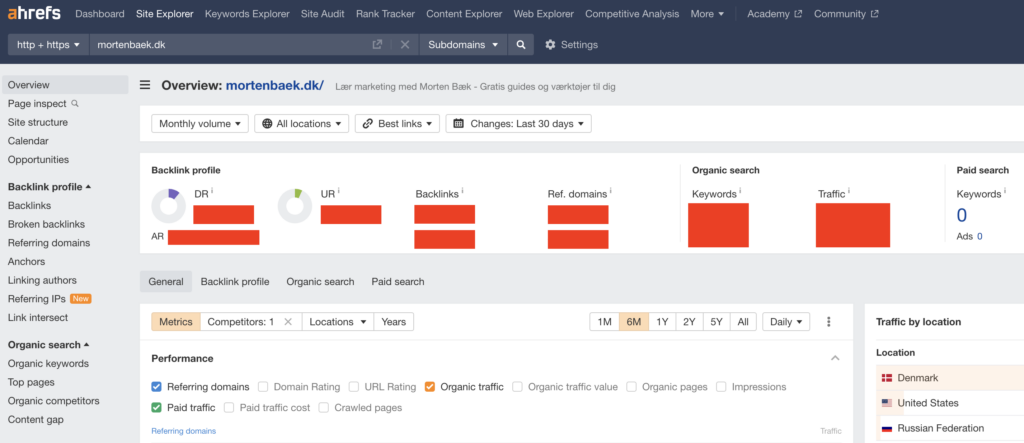Open URL in new tab icon
This screenshot has width=1024, height=443.
point(377,44)
